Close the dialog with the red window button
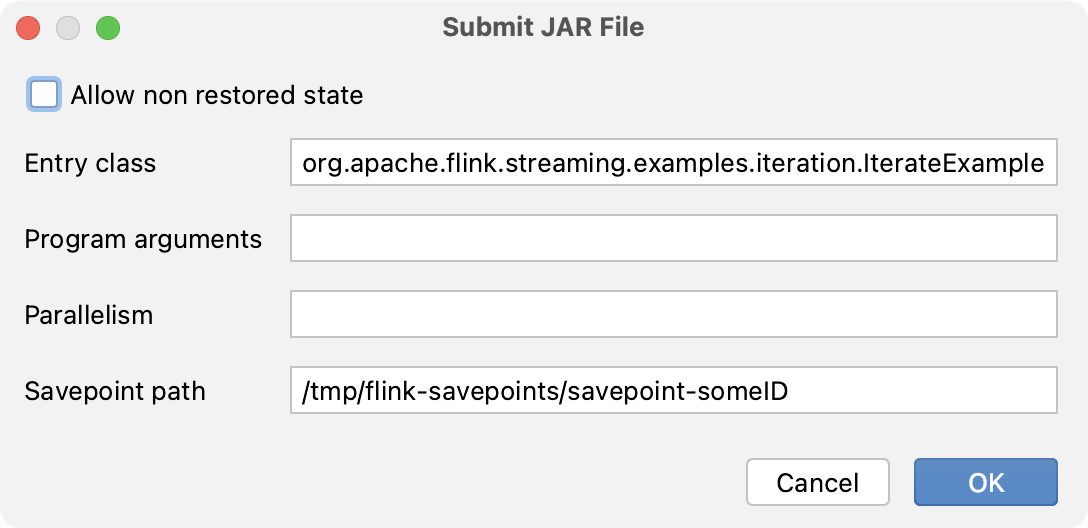The image size is (1088, 528). click(x=29, y=28)
